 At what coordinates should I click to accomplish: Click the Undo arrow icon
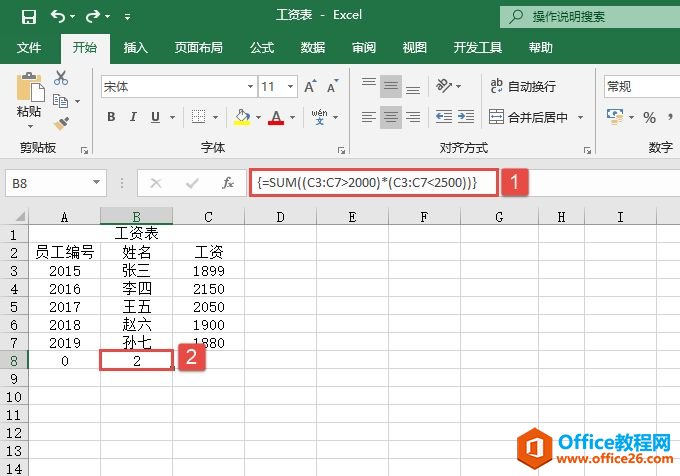(59, 16)
